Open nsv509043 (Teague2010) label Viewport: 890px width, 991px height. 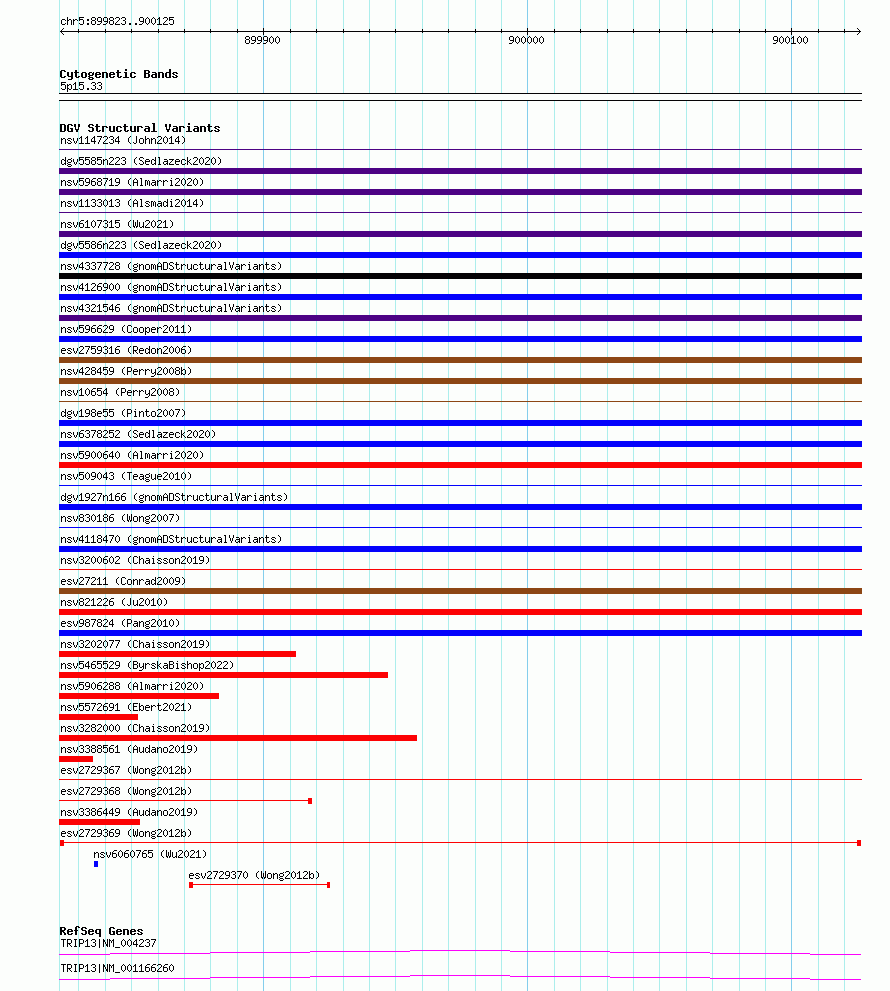click(126, 477)
